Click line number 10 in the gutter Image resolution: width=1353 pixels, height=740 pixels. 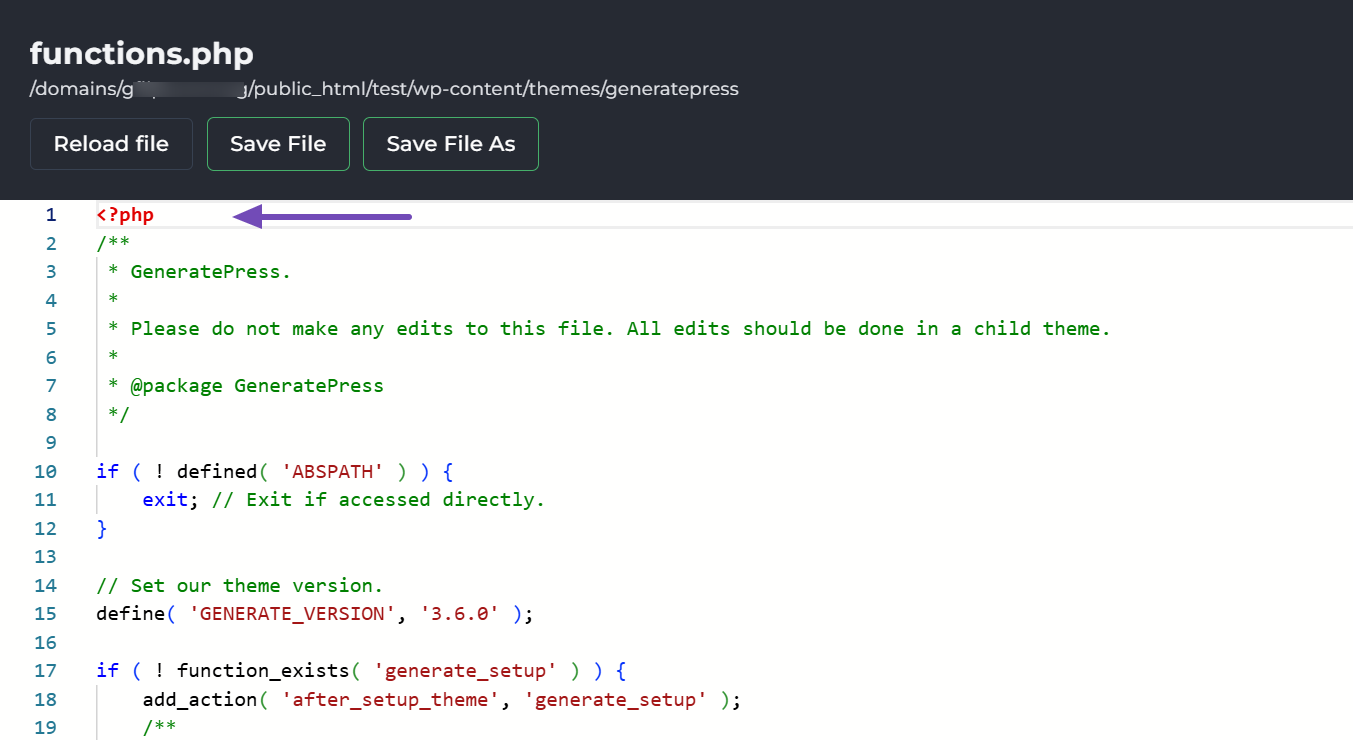pyautogui.click(x=46, y=471)
